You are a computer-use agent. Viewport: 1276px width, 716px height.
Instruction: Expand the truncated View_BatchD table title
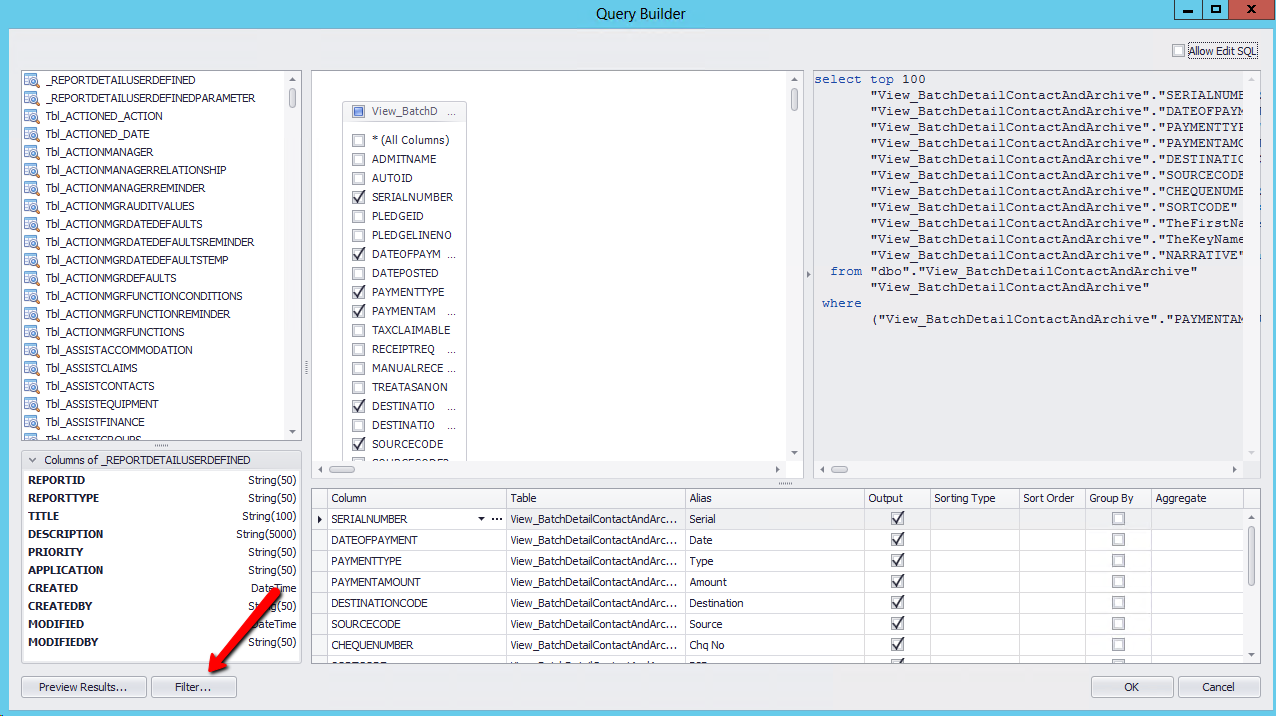pos(451,112)
